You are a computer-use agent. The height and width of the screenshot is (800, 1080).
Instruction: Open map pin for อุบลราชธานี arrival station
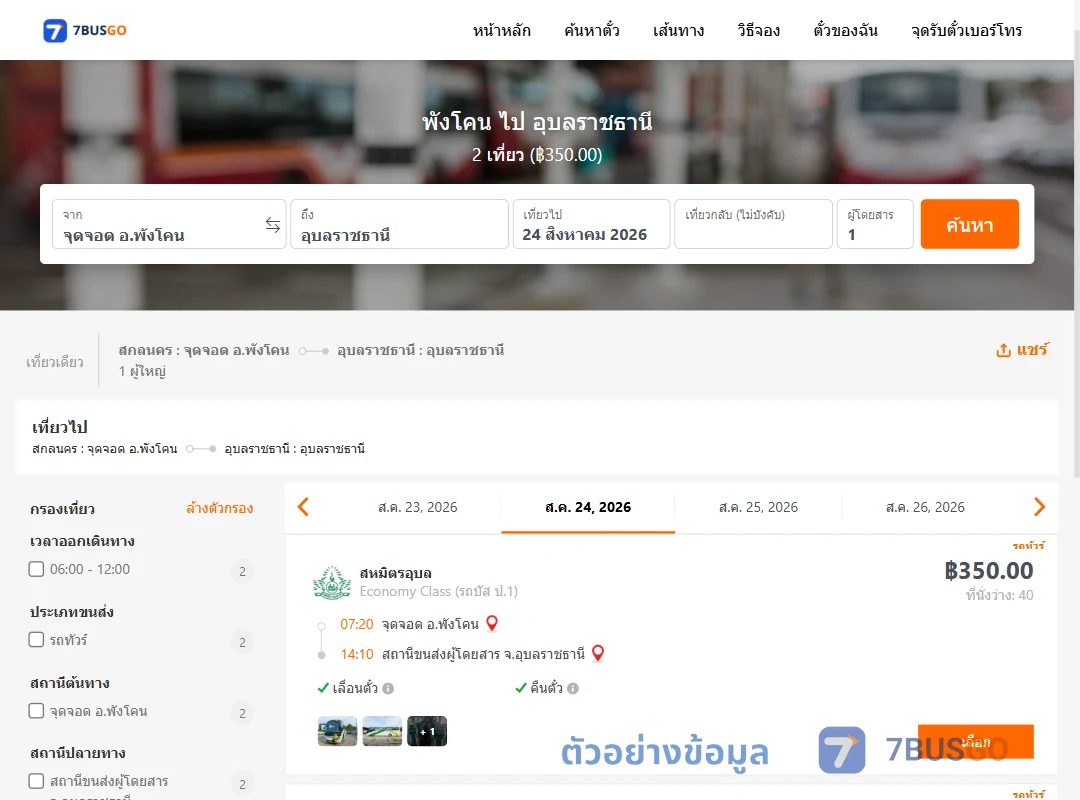point(598,653)
